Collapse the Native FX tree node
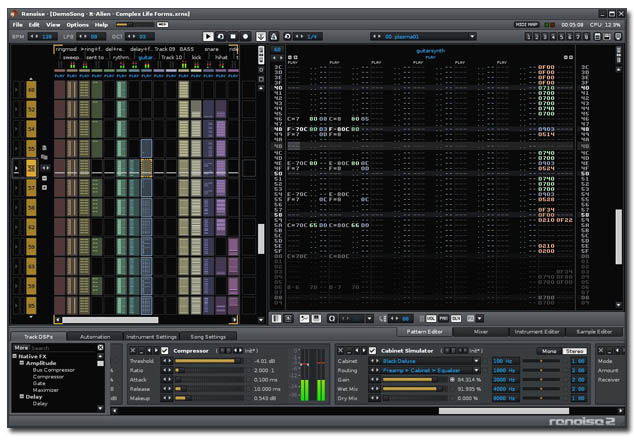The image size is (634, 446). click(x=15, y=356)
